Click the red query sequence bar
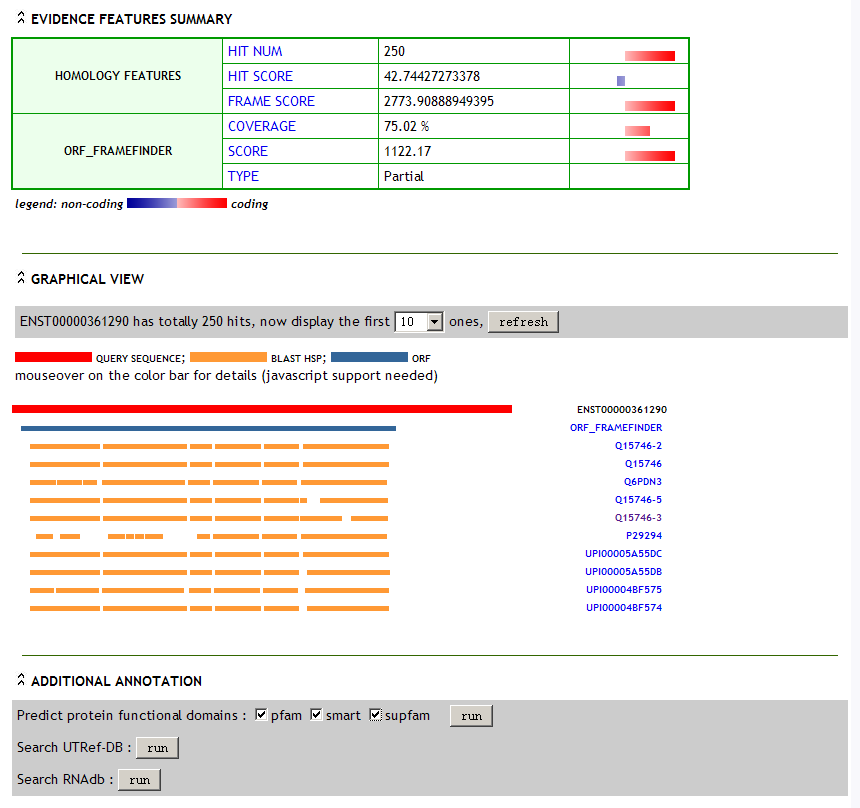Screen dimensions: 860x808 pyautogui.click(x=261, y=409)
